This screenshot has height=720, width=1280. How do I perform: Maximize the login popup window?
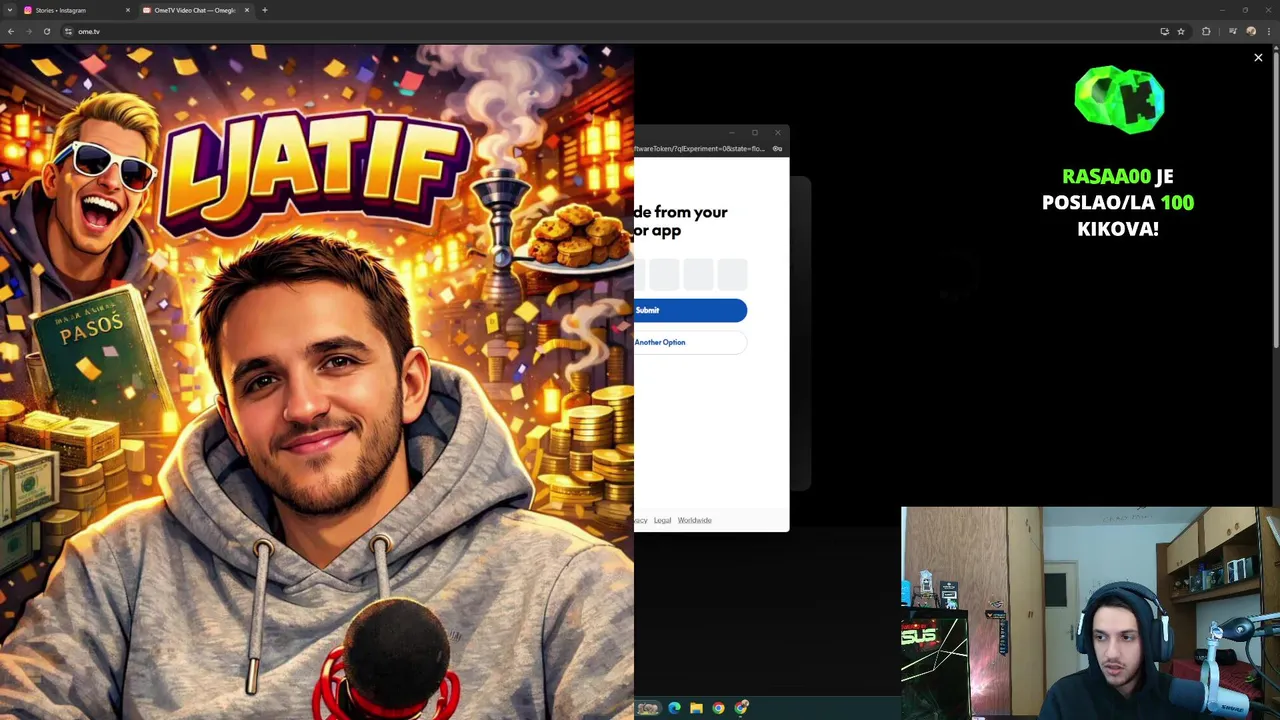click(x=755, y=132)
